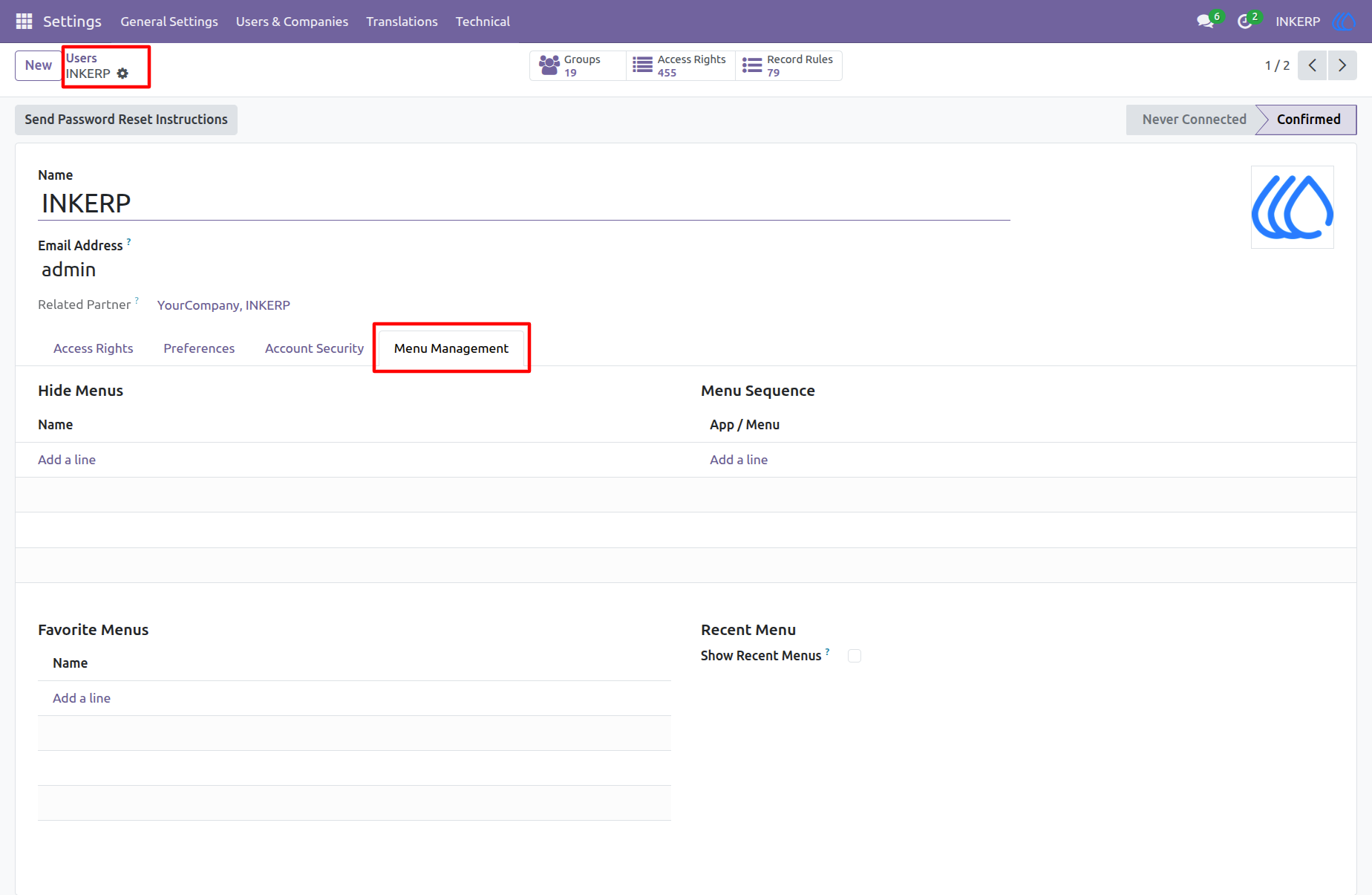
Task: Open the Technical menu
Action: [x=483, y=22]
